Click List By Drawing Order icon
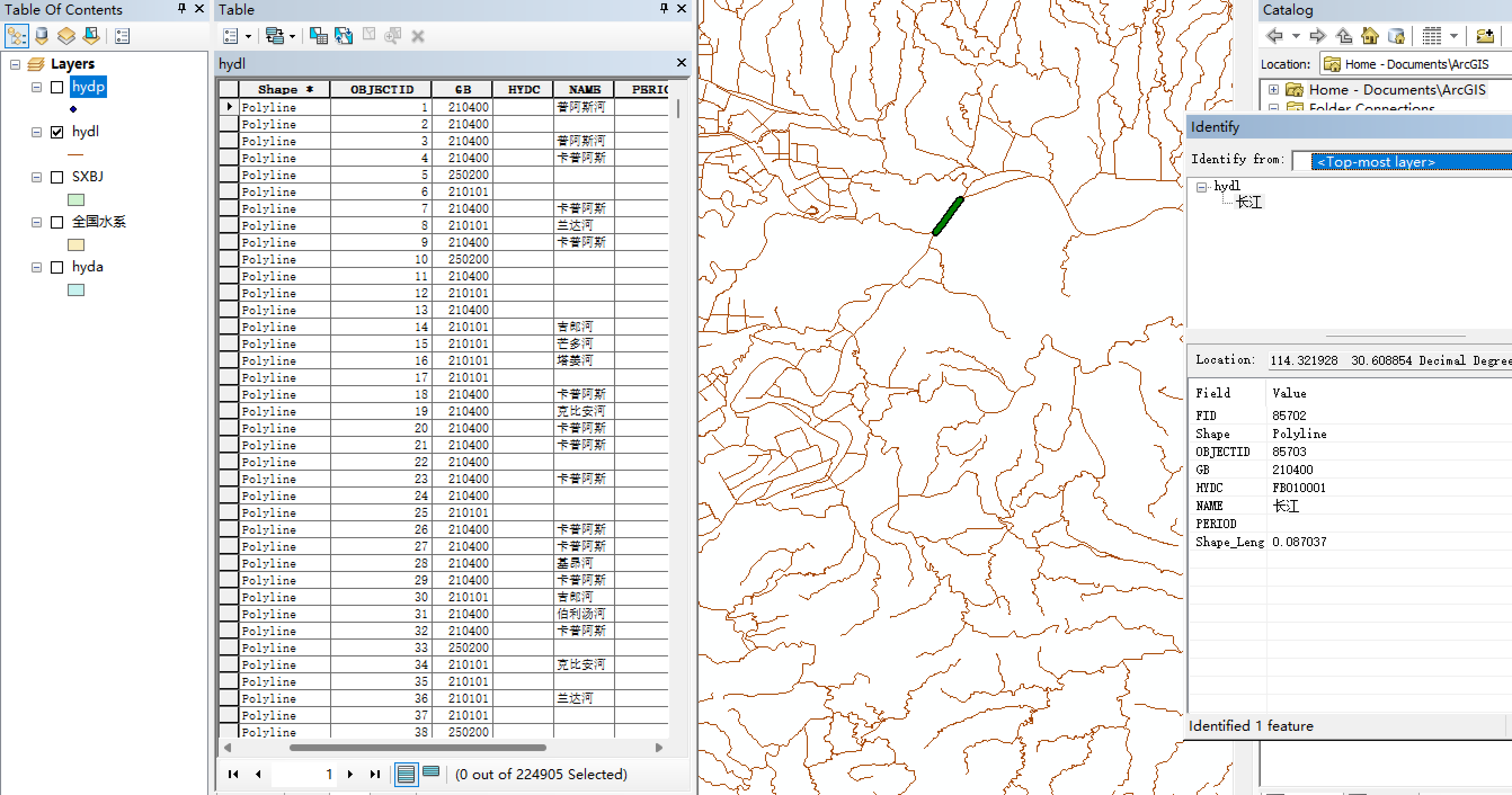 (16, 37)
